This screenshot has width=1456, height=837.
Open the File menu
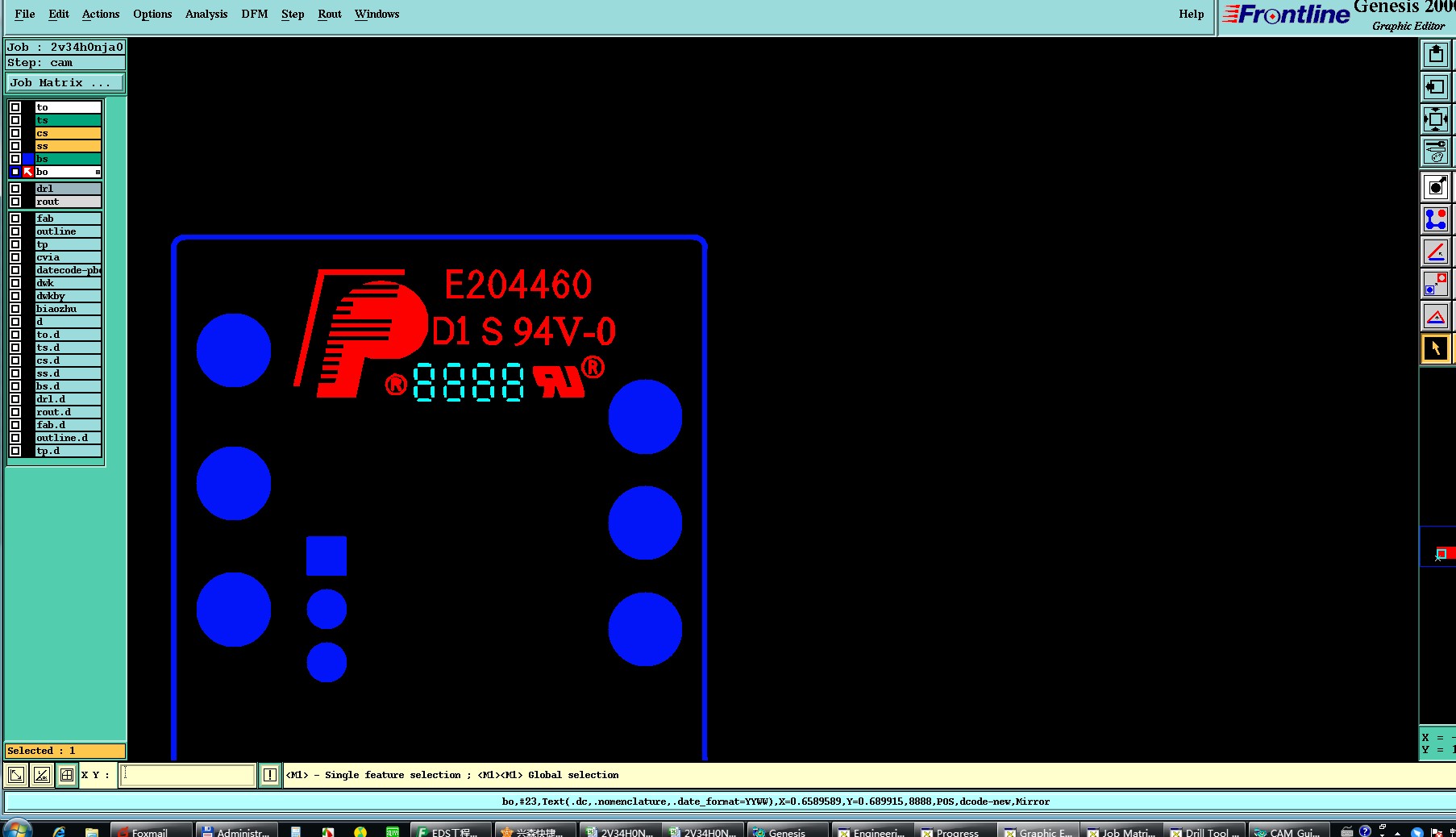coord(25,14)
